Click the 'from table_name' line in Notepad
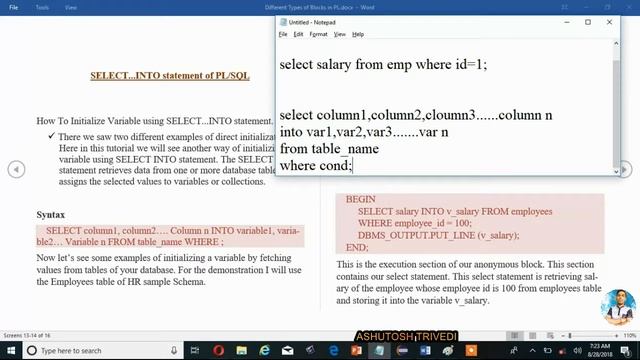Viewport: 640px width, 360px height. [329, 149]
